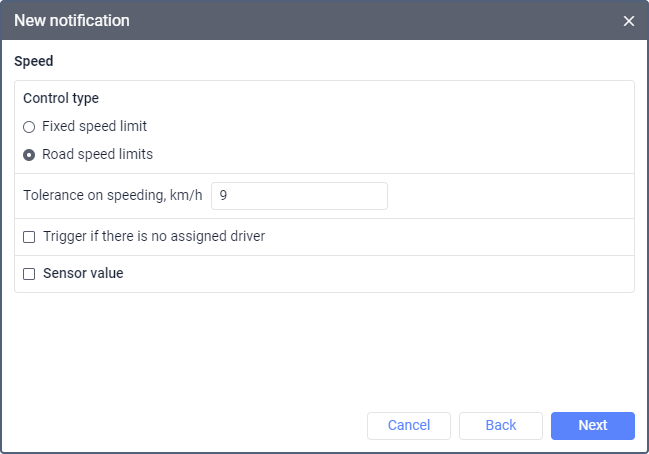Enable the no assigned driver trigger checkbox

pos(29,237)
